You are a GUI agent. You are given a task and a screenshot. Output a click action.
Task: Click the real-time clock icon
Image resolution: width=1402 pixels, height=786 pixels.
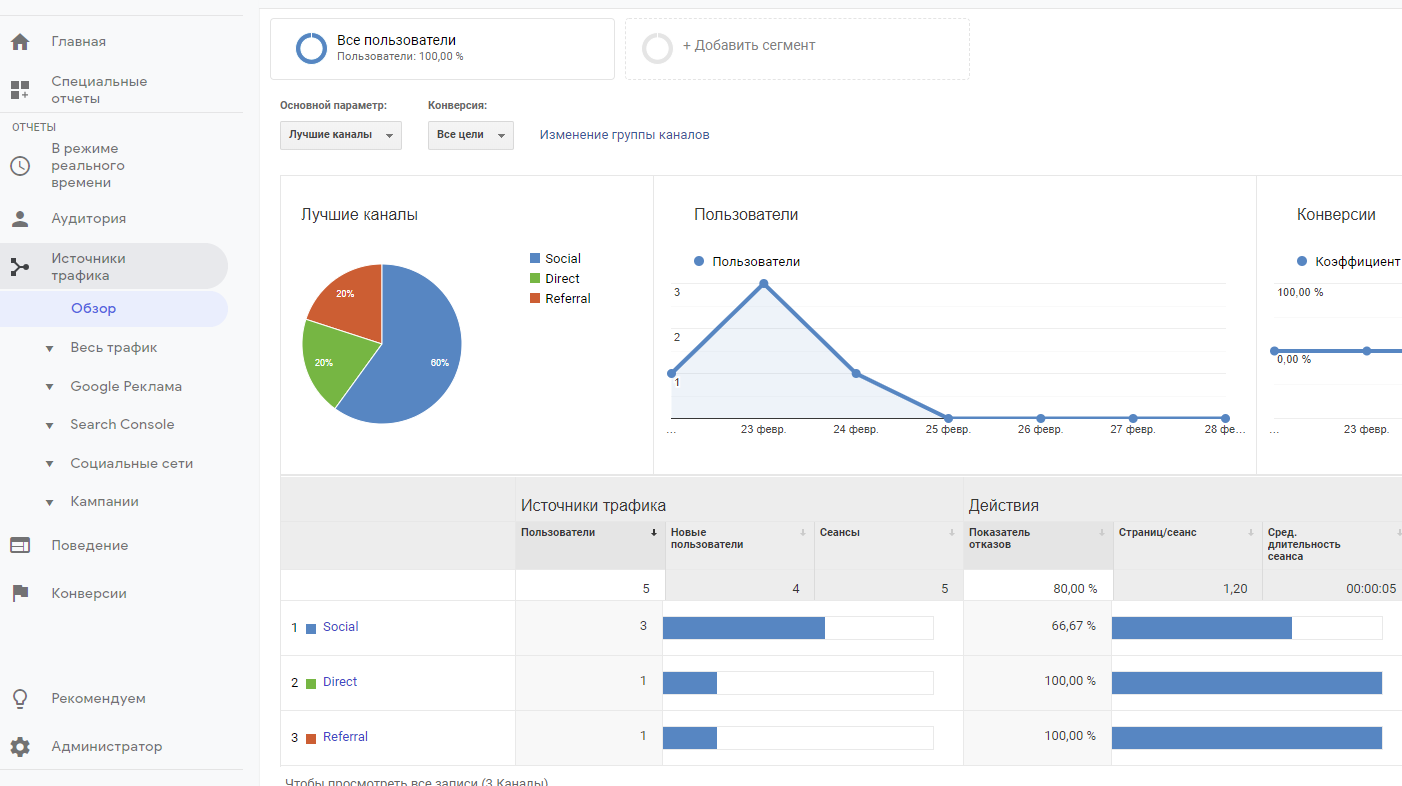pyautogui.click(x=20, y=166)
